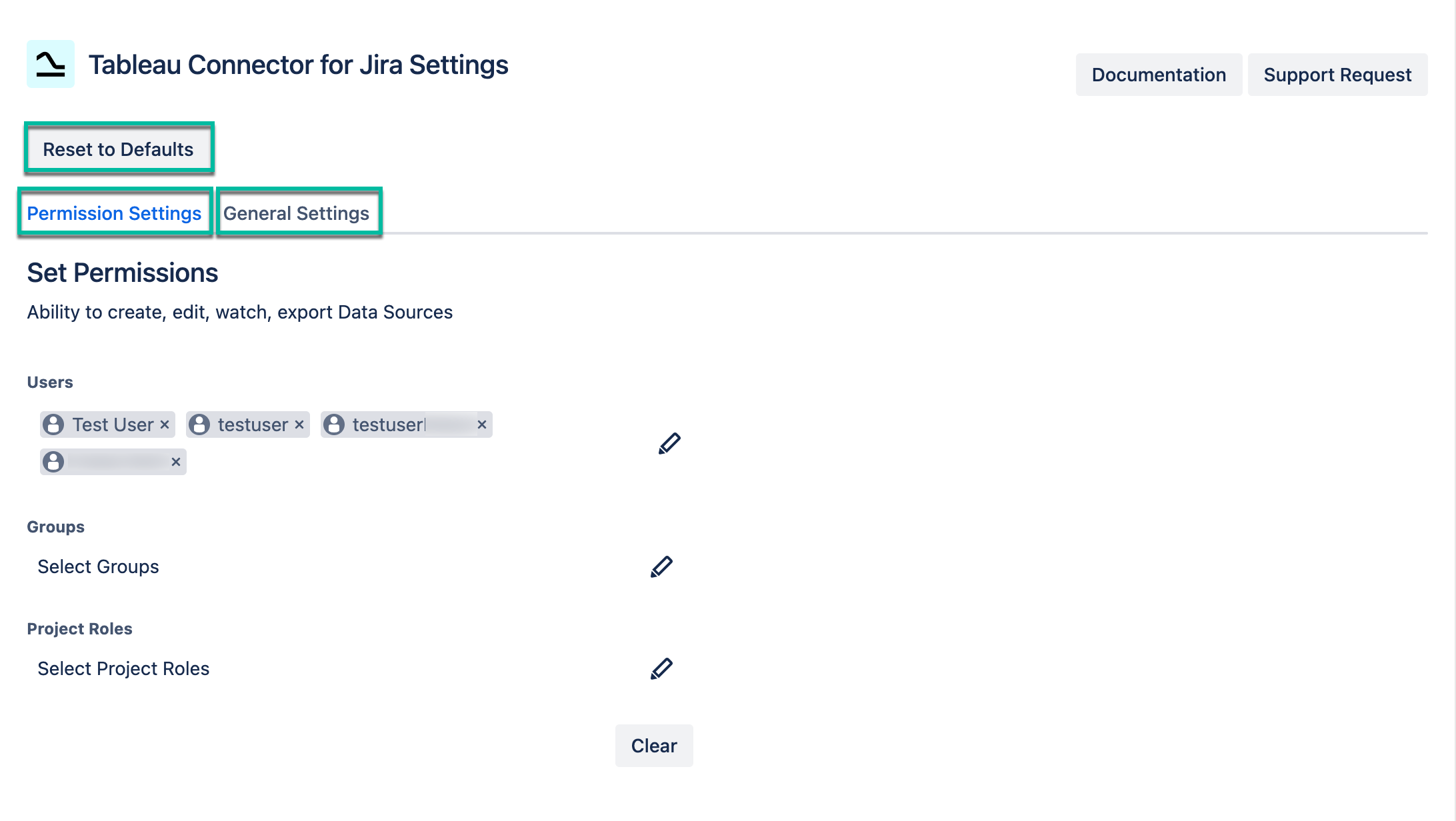This screenshot has width=1456, height=821.
Task: Click the avatar icon on the testuser chip
Action: 199,424
